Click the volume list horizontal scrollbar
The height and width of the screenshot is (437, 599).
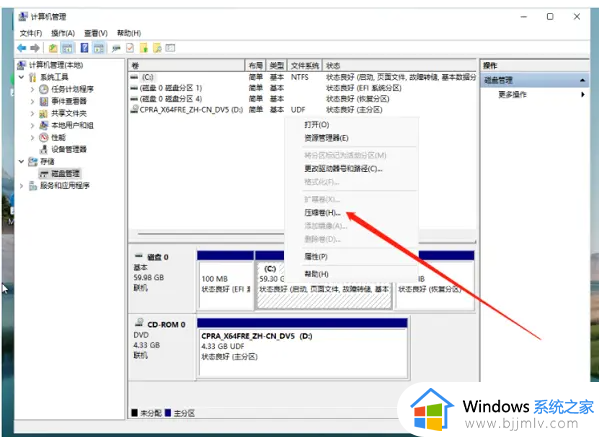pos(210,234)
